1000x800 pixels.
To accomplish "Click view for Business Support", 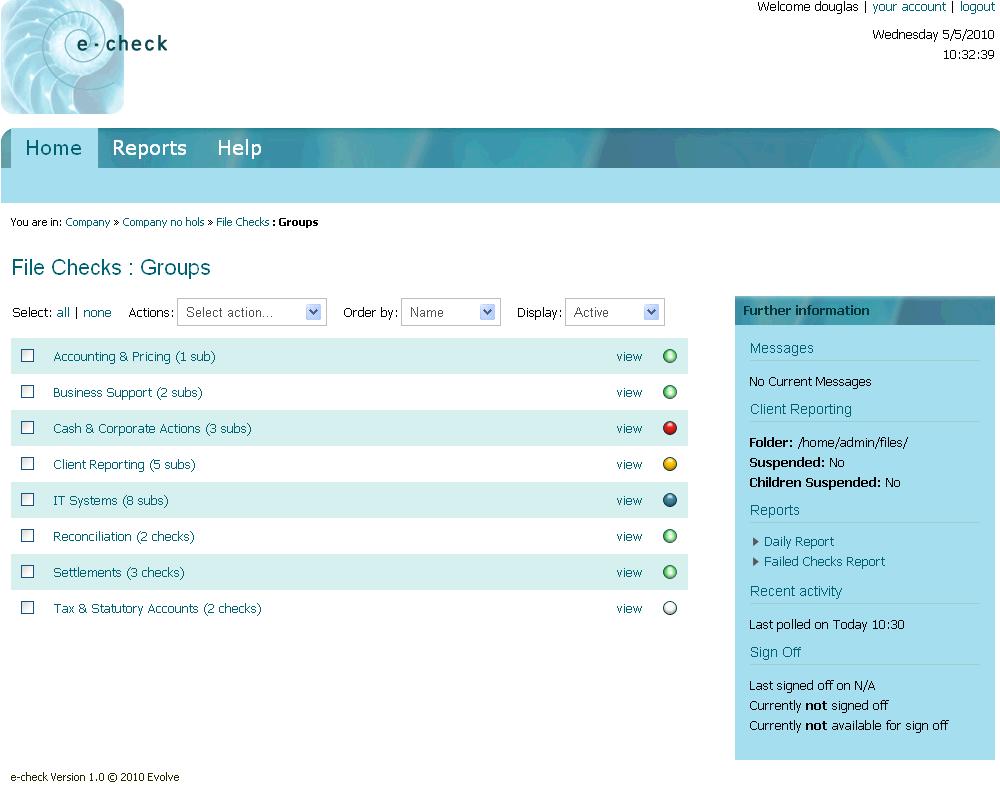I will point(629,392).
